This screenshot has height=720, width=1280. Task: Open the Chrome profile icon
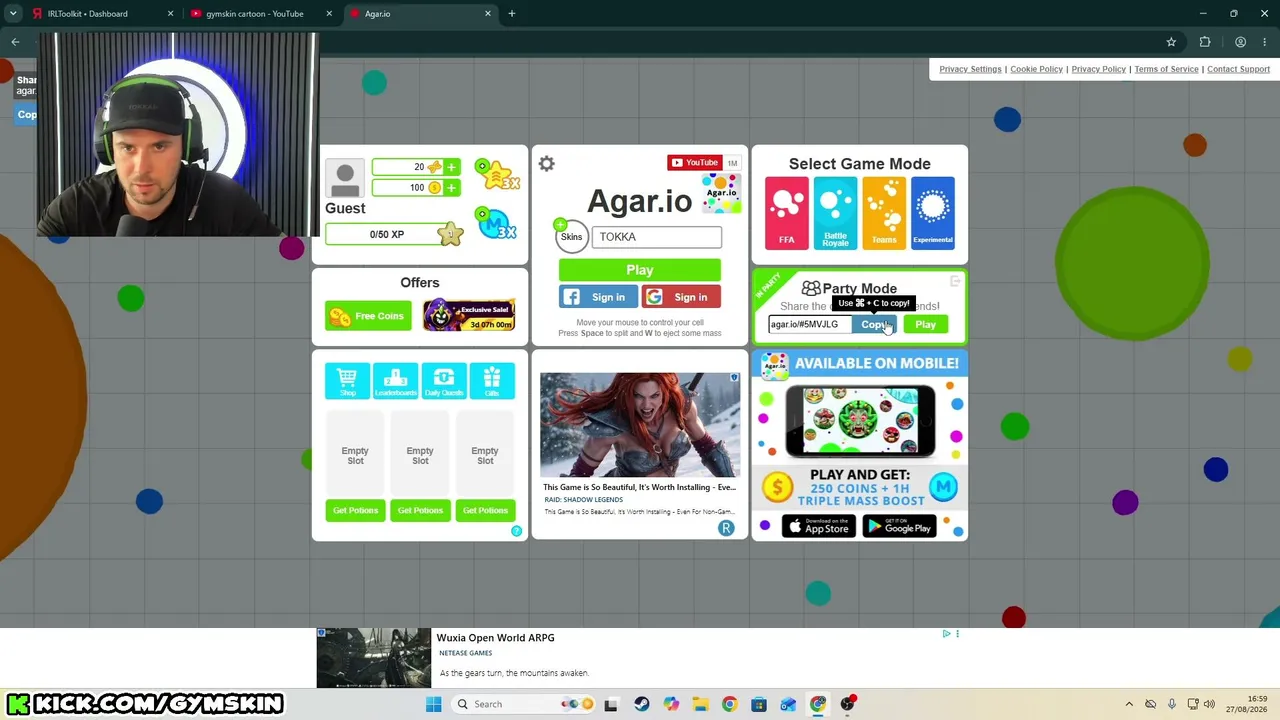[x=1240, y=42]
